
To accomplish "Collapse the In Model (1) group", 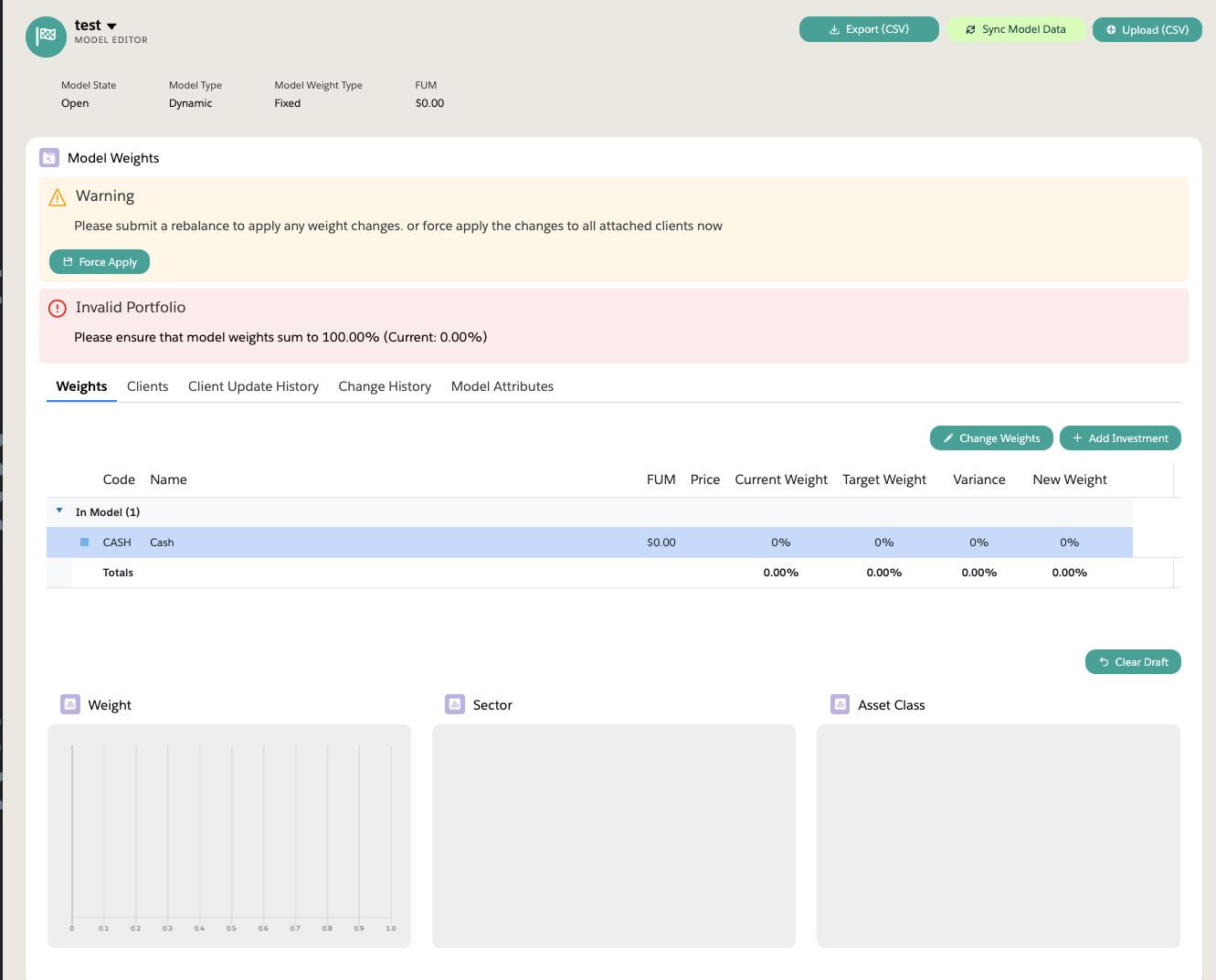I will 59,511.
